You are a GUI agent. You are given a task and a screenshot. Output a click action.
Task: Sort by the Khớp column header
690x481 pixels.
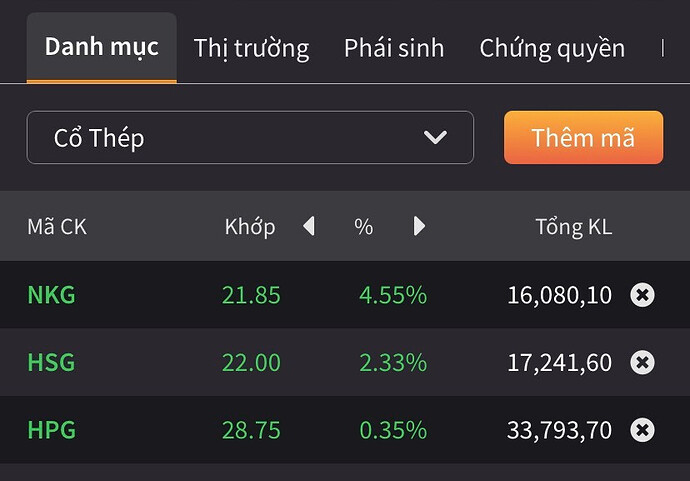[250, 227]
